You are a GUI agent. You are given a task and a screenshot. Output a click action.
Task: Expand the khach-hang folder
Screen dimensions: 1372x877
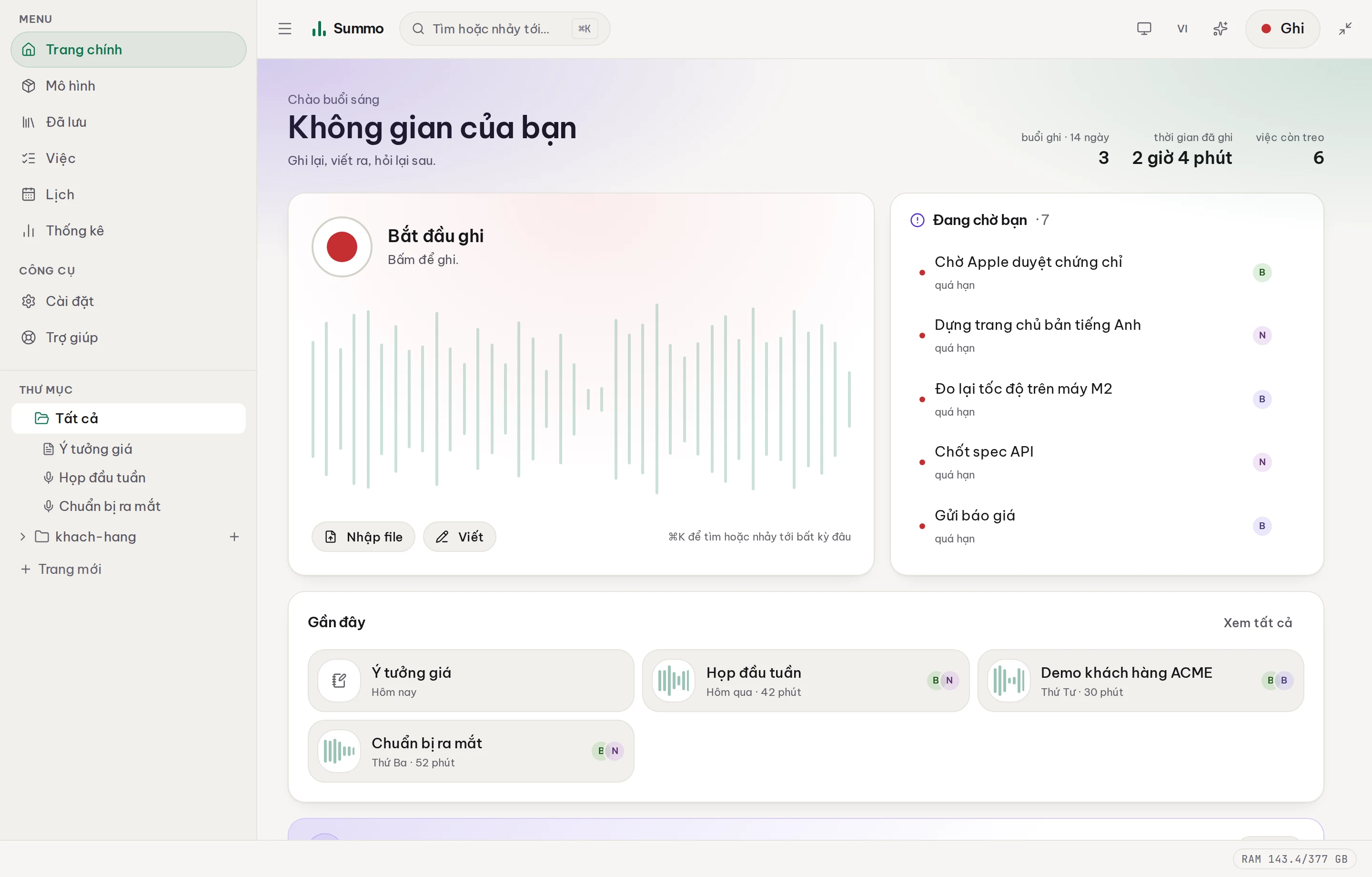(23, 537)
